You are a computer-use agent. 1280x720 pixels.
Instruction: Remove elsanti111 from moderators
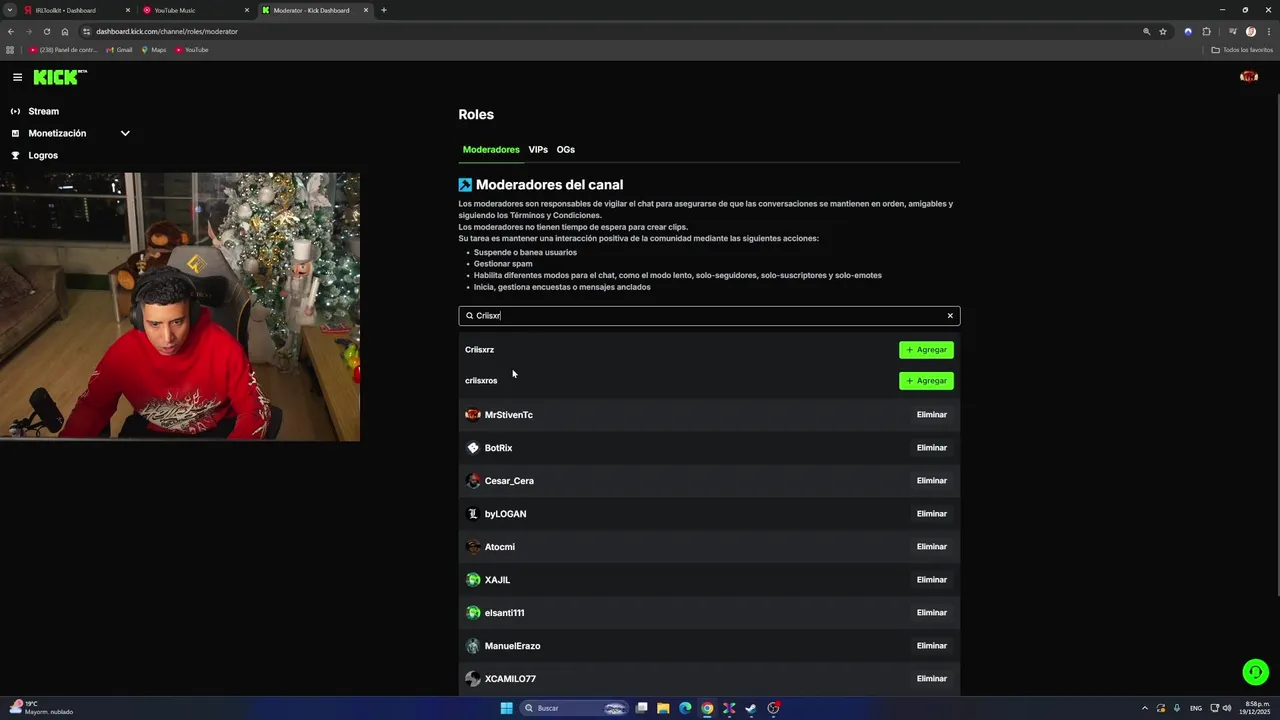pyautogui.click(x=931, y=613)
